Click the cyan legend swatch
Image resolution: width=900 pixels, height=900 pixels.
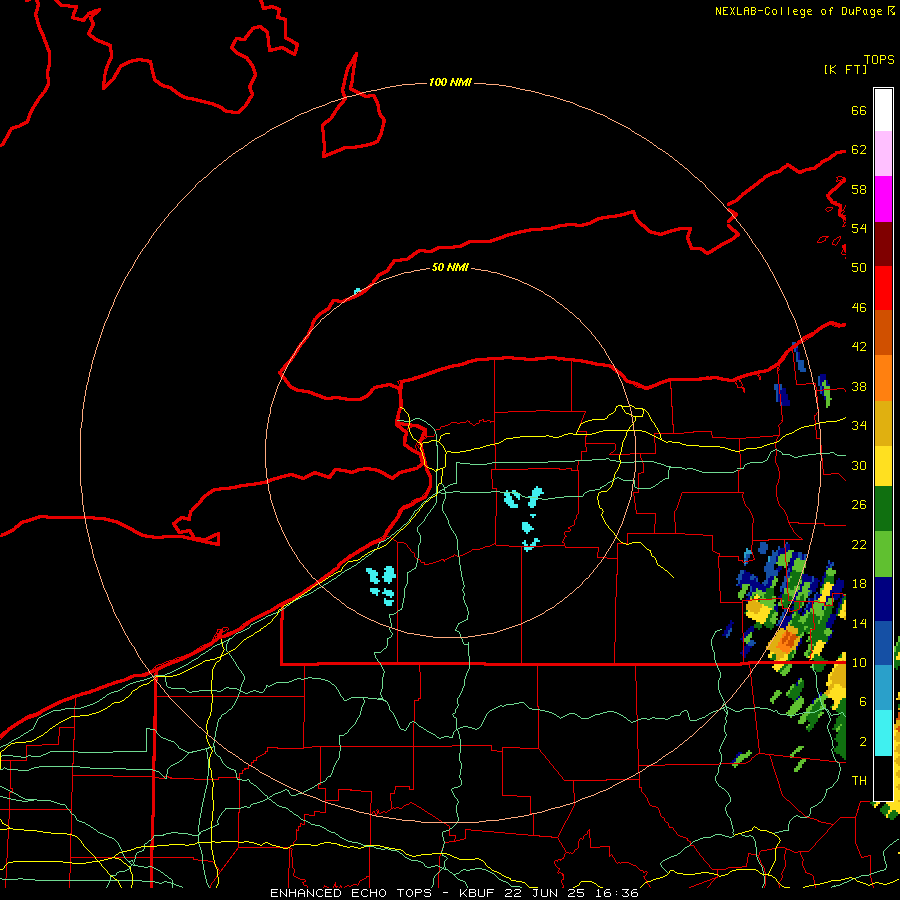pyautogui.click(x=883, y=733)
